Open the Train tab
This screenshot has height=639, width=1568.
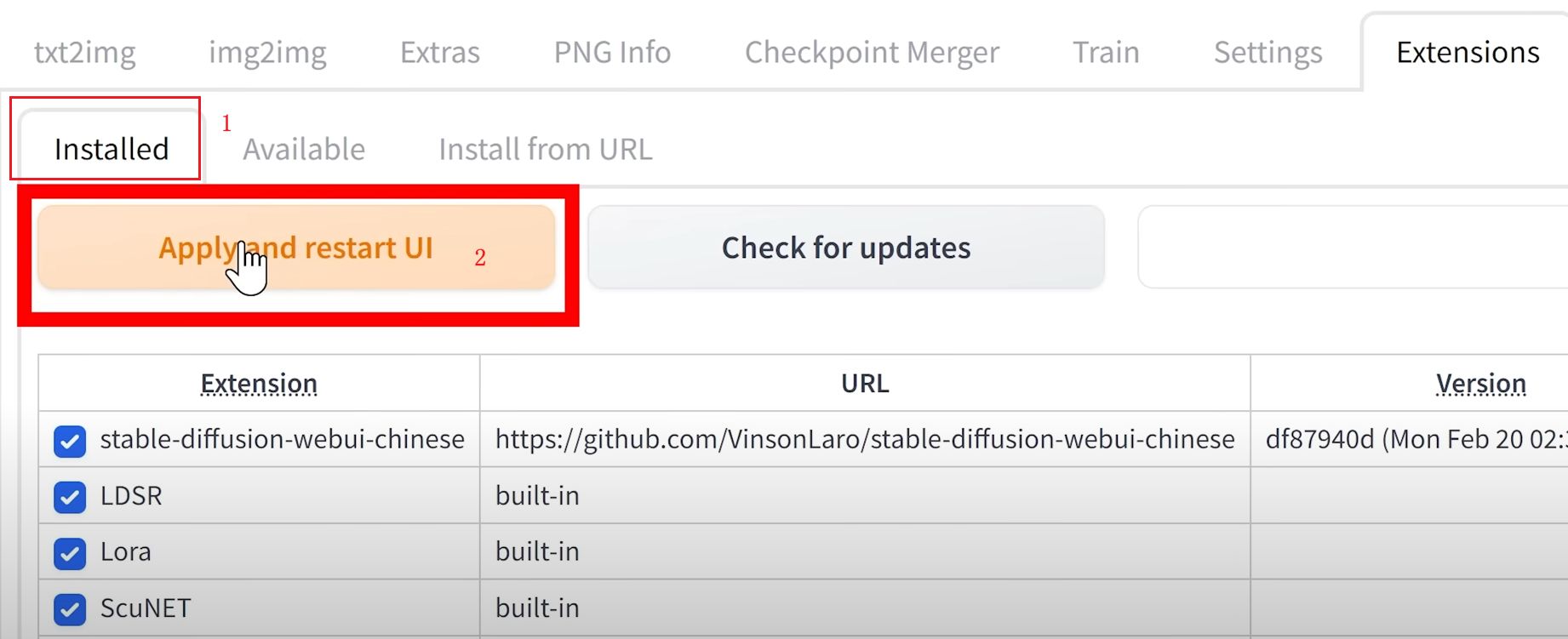pos(1106,53)
